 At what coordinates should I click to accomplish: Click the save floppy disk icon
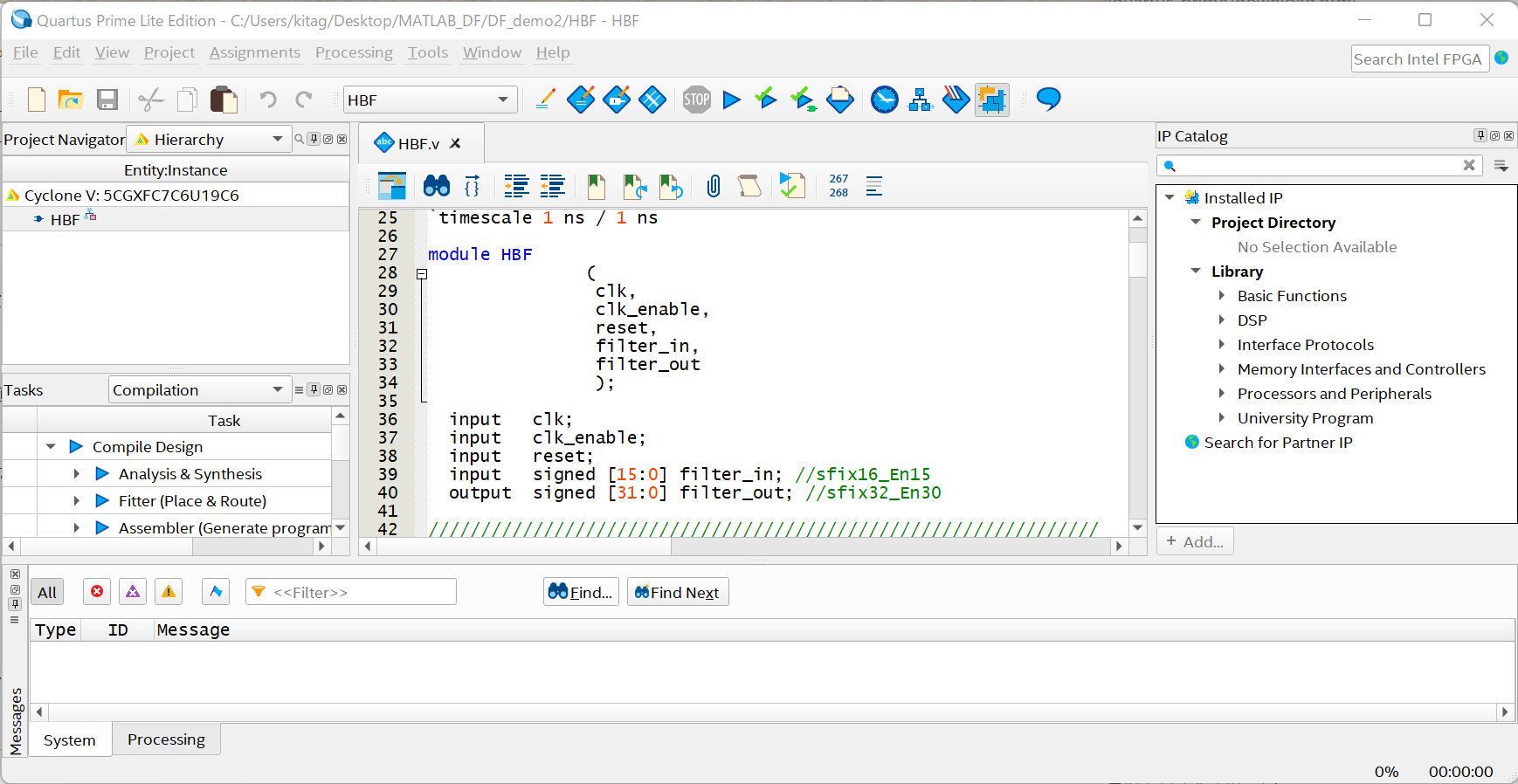coord(107,100)
